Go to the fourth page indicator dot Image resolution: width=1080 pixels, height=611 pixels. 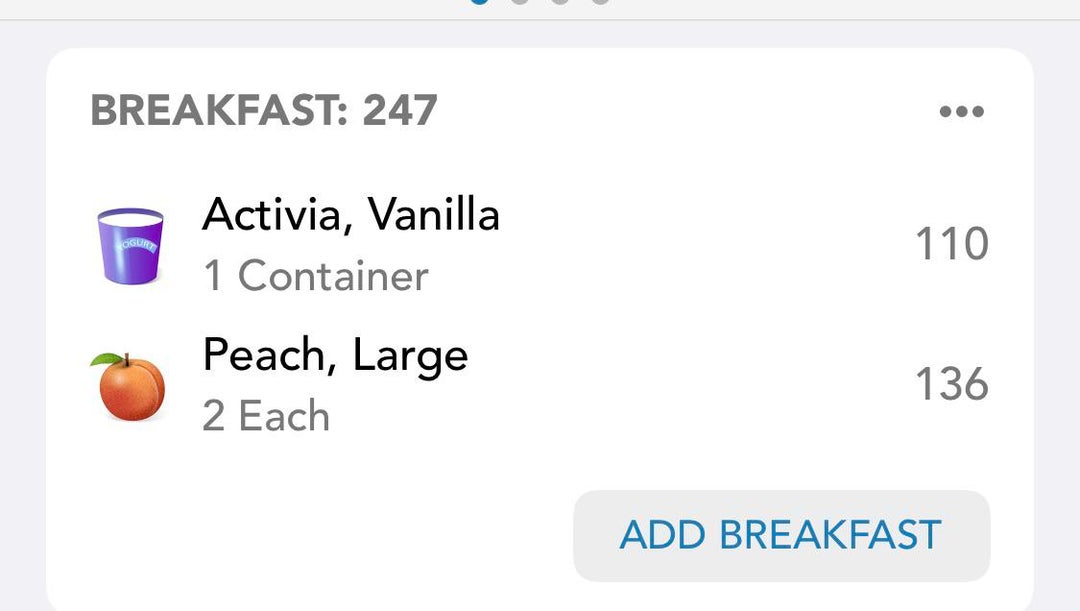(600, 1)
